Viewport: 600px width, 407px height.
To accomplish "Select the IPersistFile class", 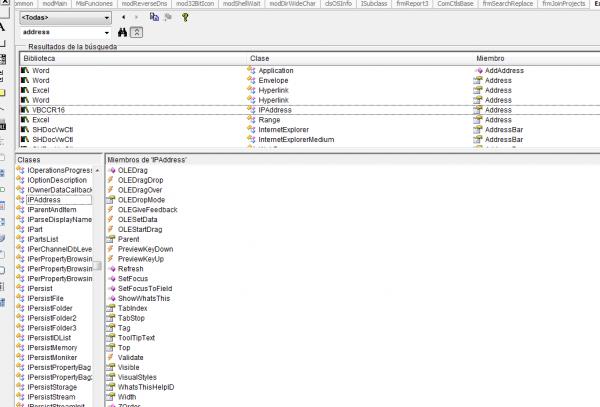I will coord(45,298).
